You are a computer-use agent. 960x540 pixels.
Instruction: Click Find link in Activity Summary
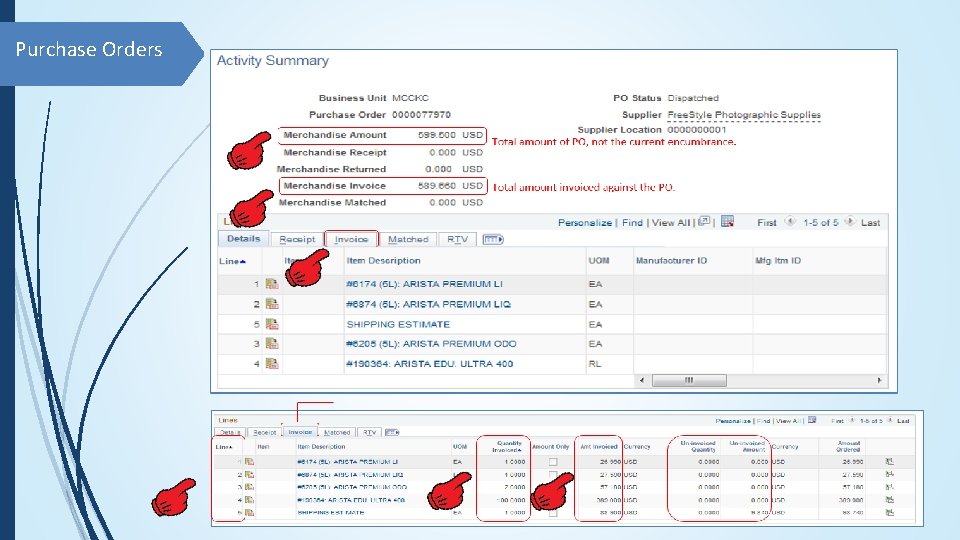(632, 223)
